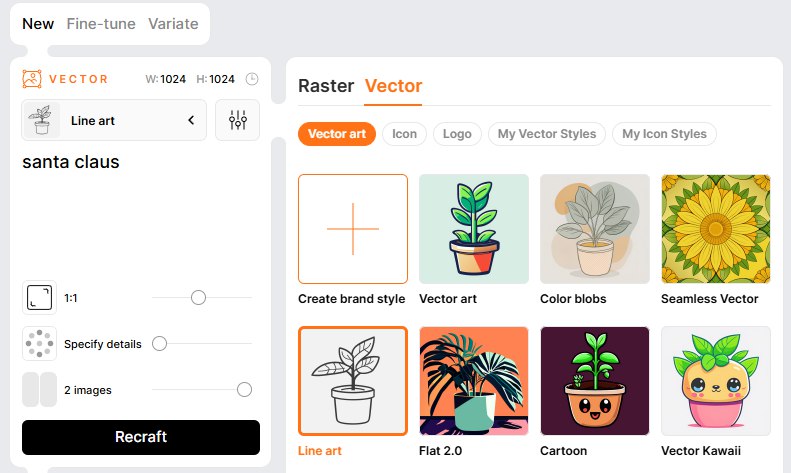Viewport: 791px width, 473px height.
Task: Click the Cartoon label text
Action: pyautogui.click(x=563, y=451)
